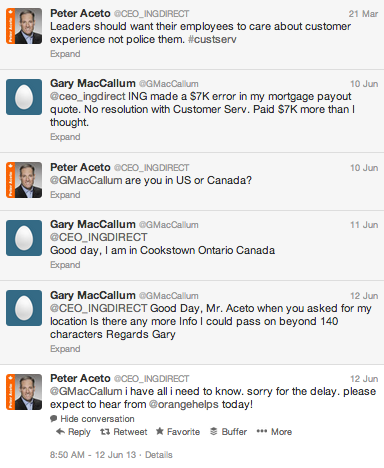384x468 pixels.
Task: Open the @orangehelps mention link
Action: point(184,404)
